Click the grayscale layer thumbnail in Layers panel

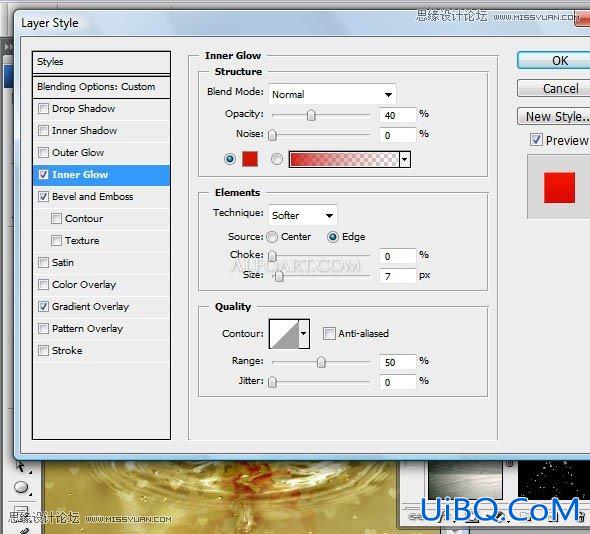click(465, 479)
